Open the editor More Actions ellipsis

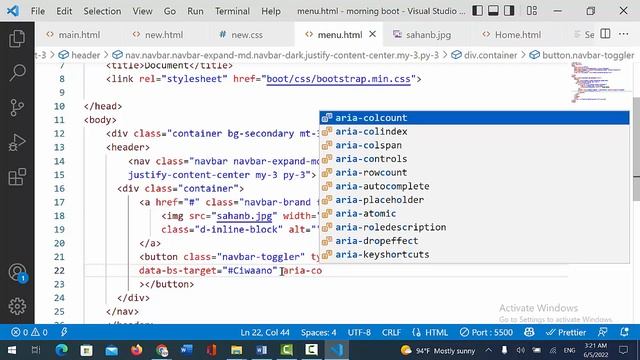click(x=623, y=34)
